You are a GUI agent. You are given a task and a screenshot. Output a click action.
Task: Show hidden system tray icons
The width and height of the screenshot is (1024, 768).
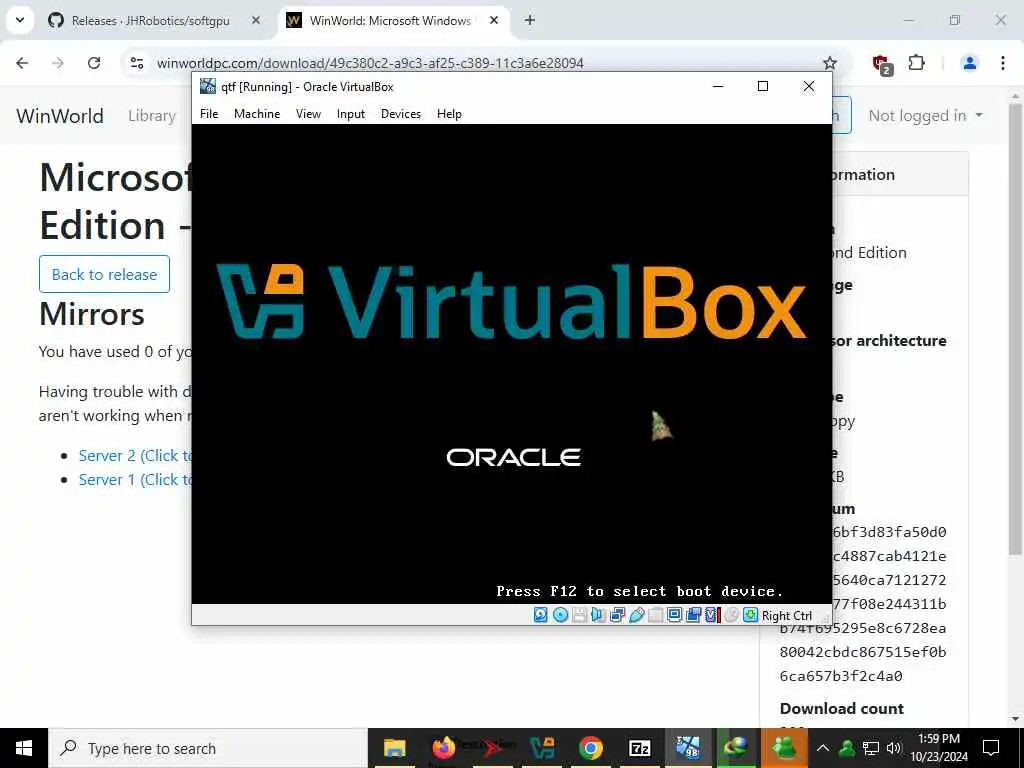823,748
